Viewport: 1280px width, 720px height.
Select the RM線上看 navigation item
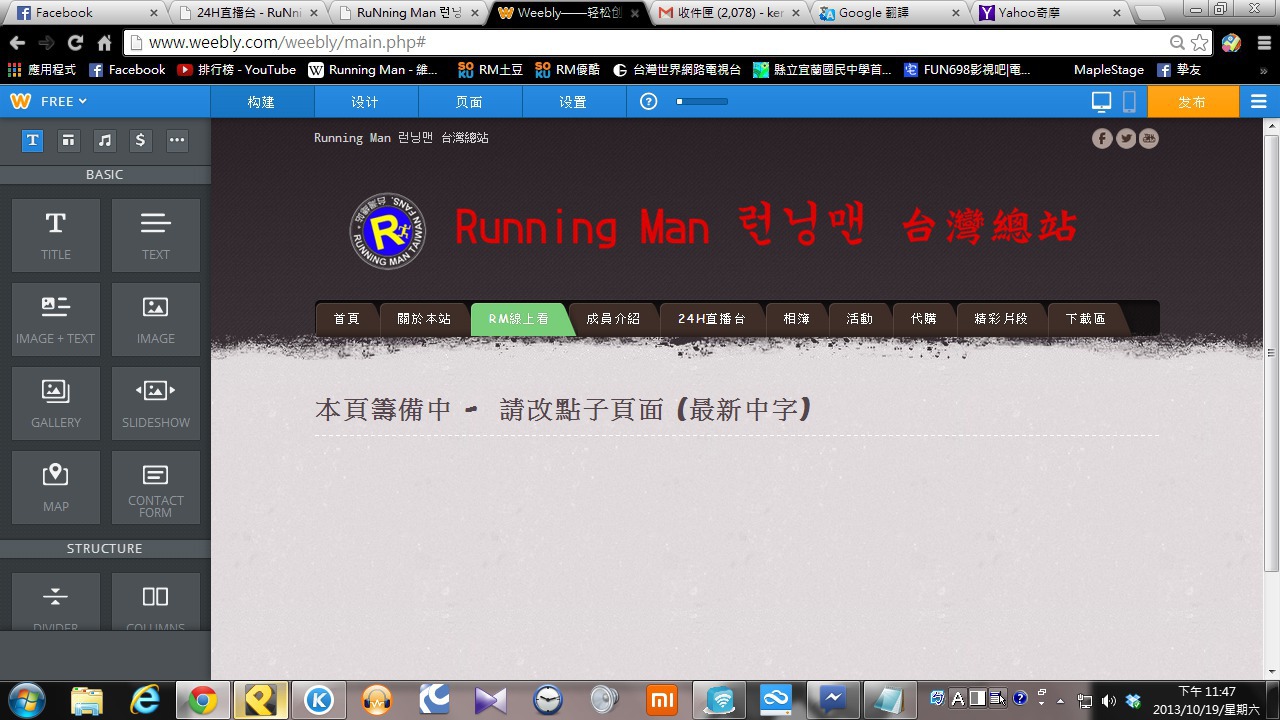(x=519, y=319)
